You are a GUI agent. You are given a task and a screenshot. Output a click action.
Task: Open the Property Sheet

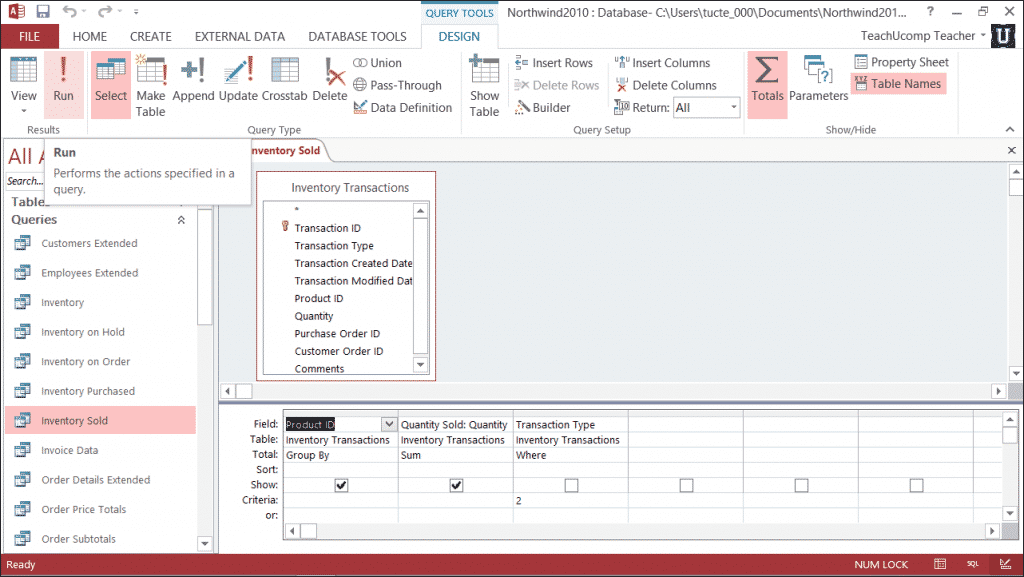(x=901, y=62)
